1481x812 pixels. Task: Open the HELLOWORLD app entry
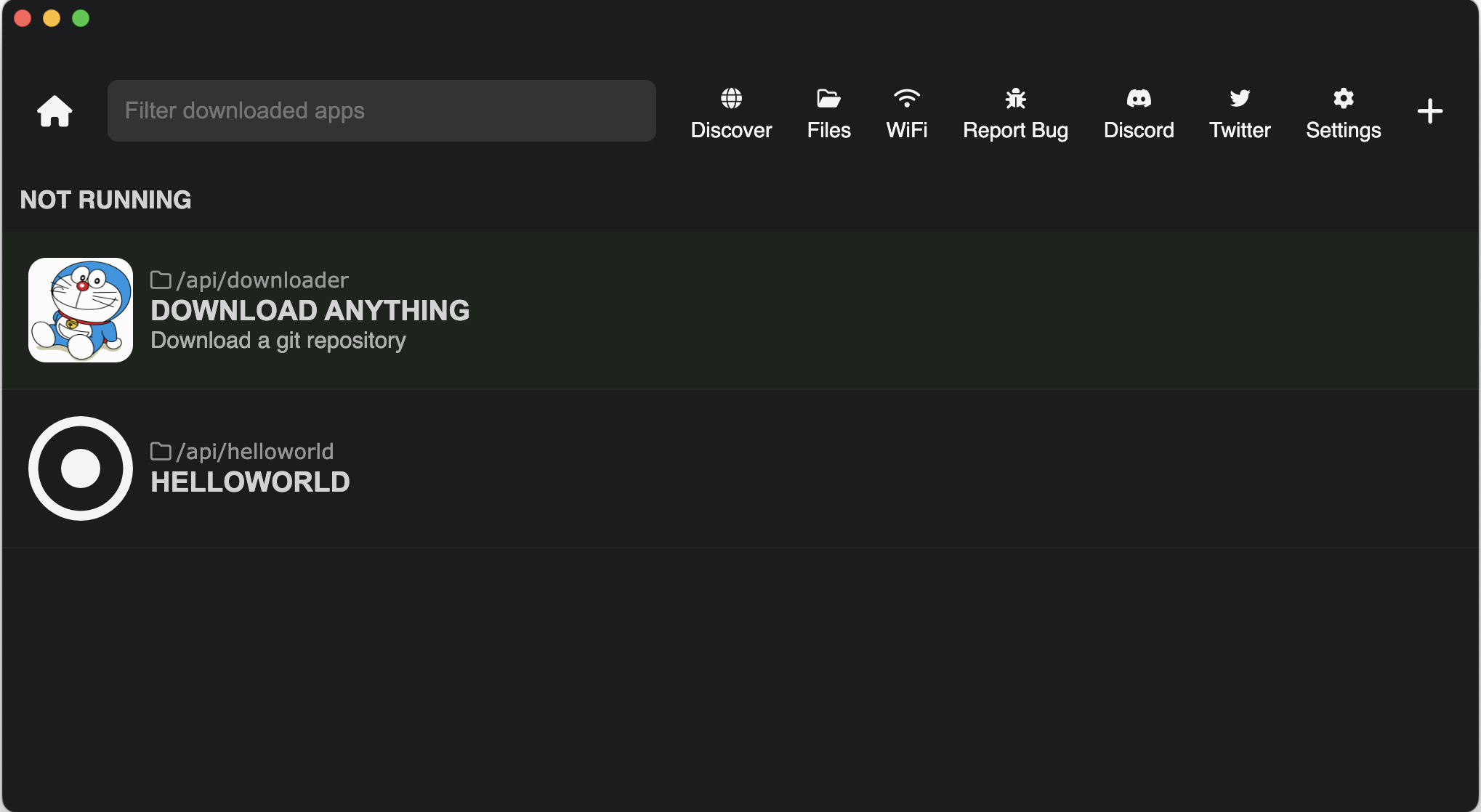tap(250, 482)
